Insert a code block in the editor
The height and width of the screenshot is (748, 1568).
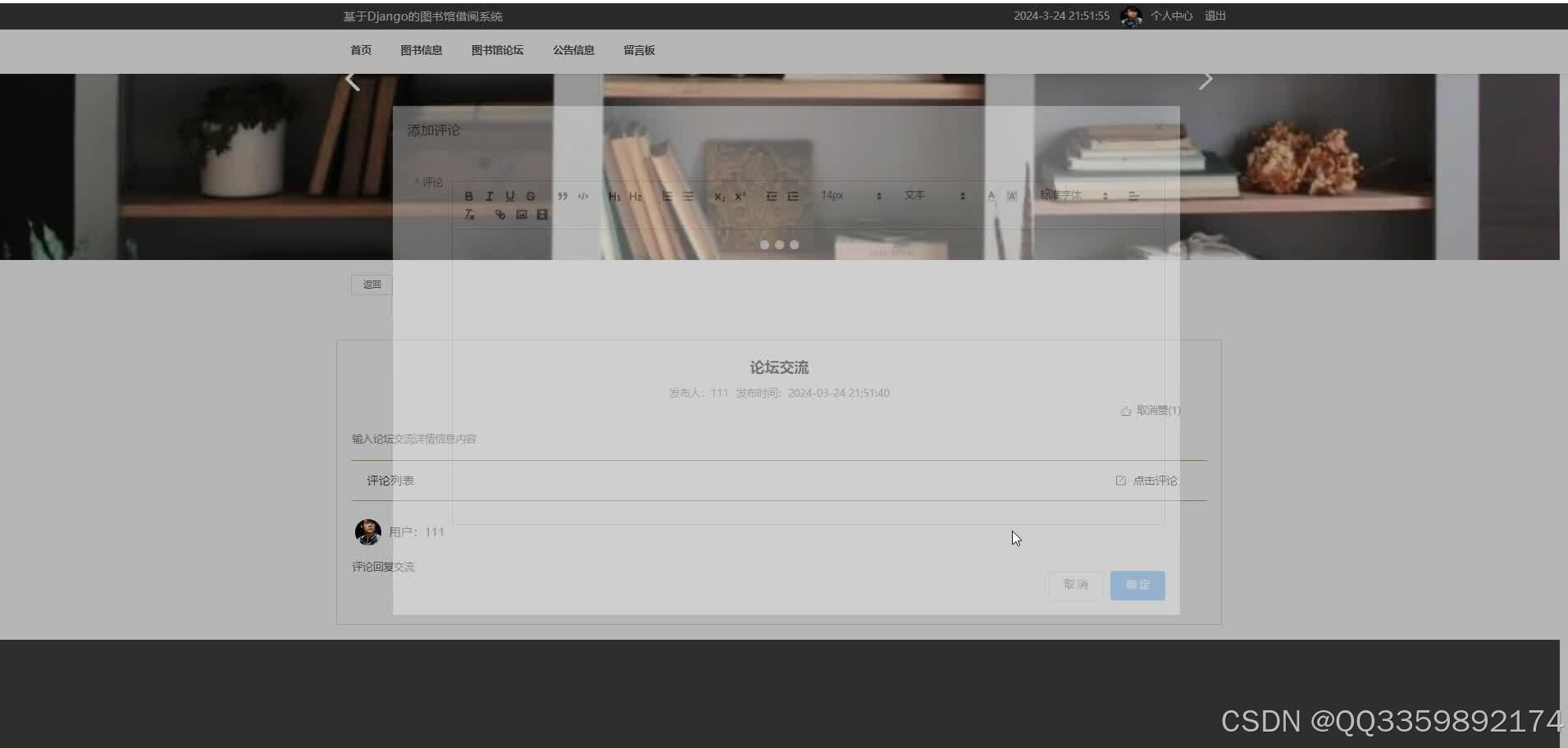click(x=583, y=196)
